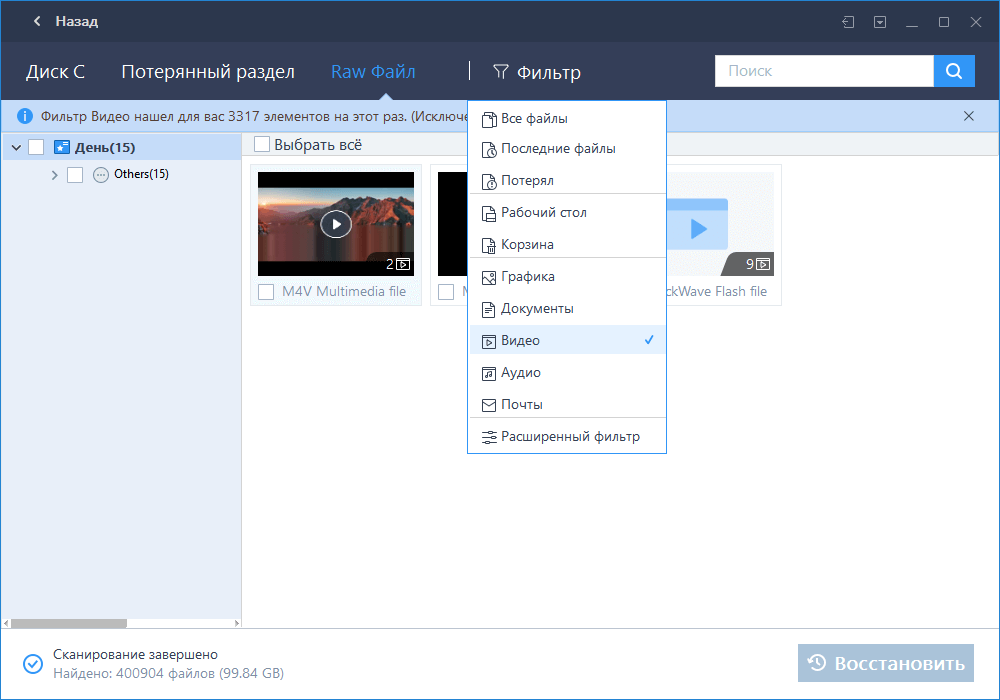Image resolution: width=1000 pixels, height=700 pixels.
Task: Click the Others(15) ellipsis icon
Action: 101,175
